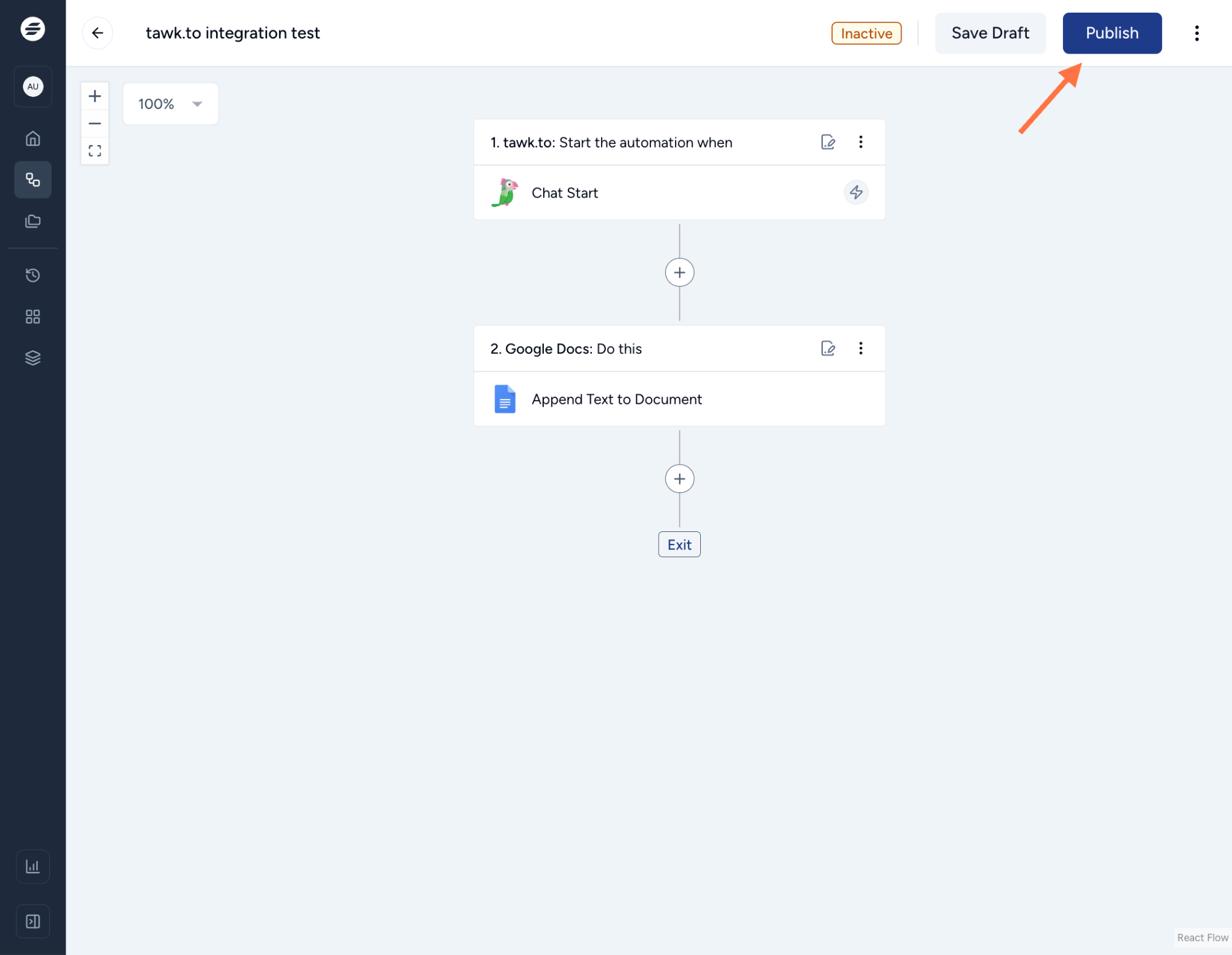Open the folders icon in the sidebar

(x=32, y=221)
